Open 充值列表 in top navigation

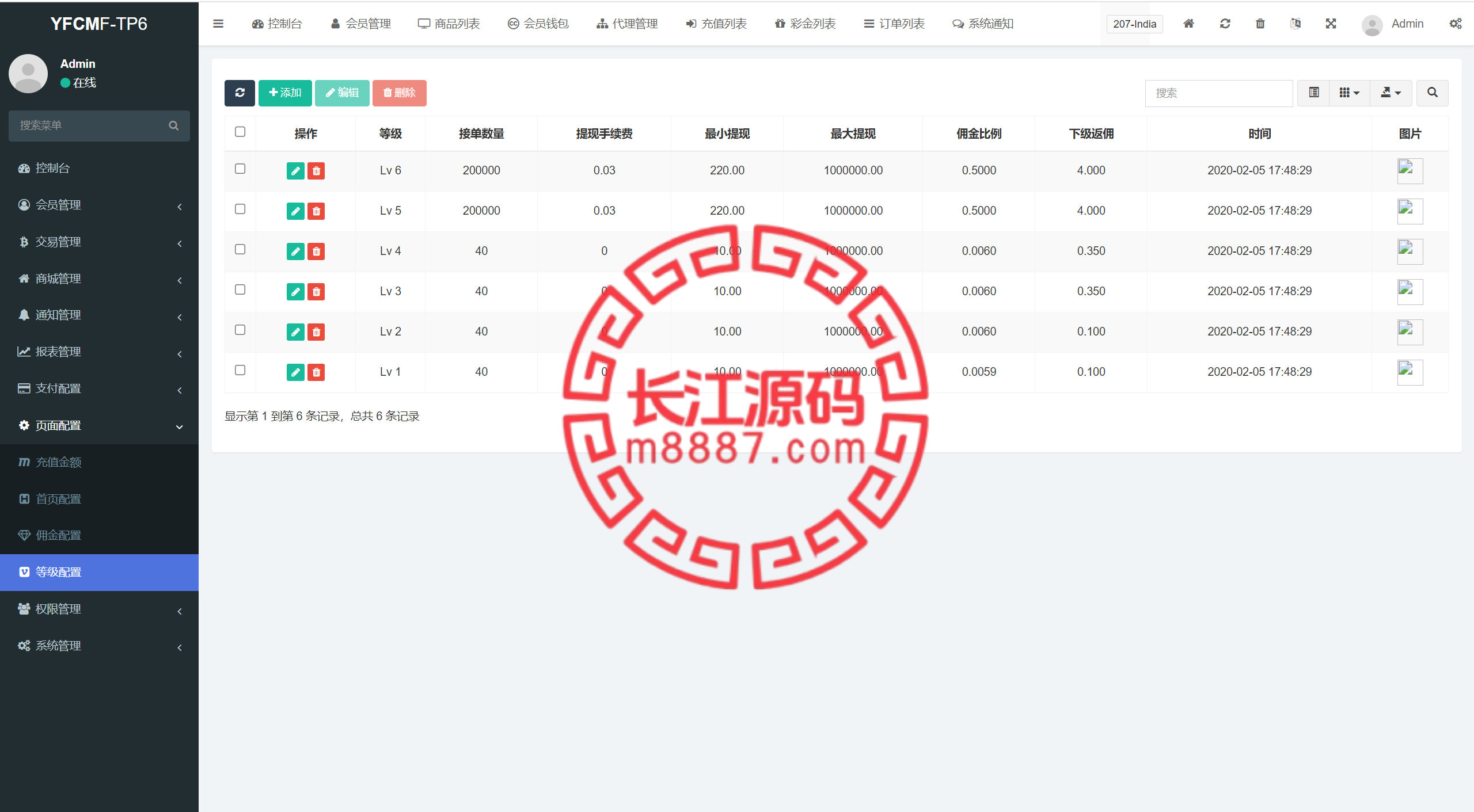[716, 24]
